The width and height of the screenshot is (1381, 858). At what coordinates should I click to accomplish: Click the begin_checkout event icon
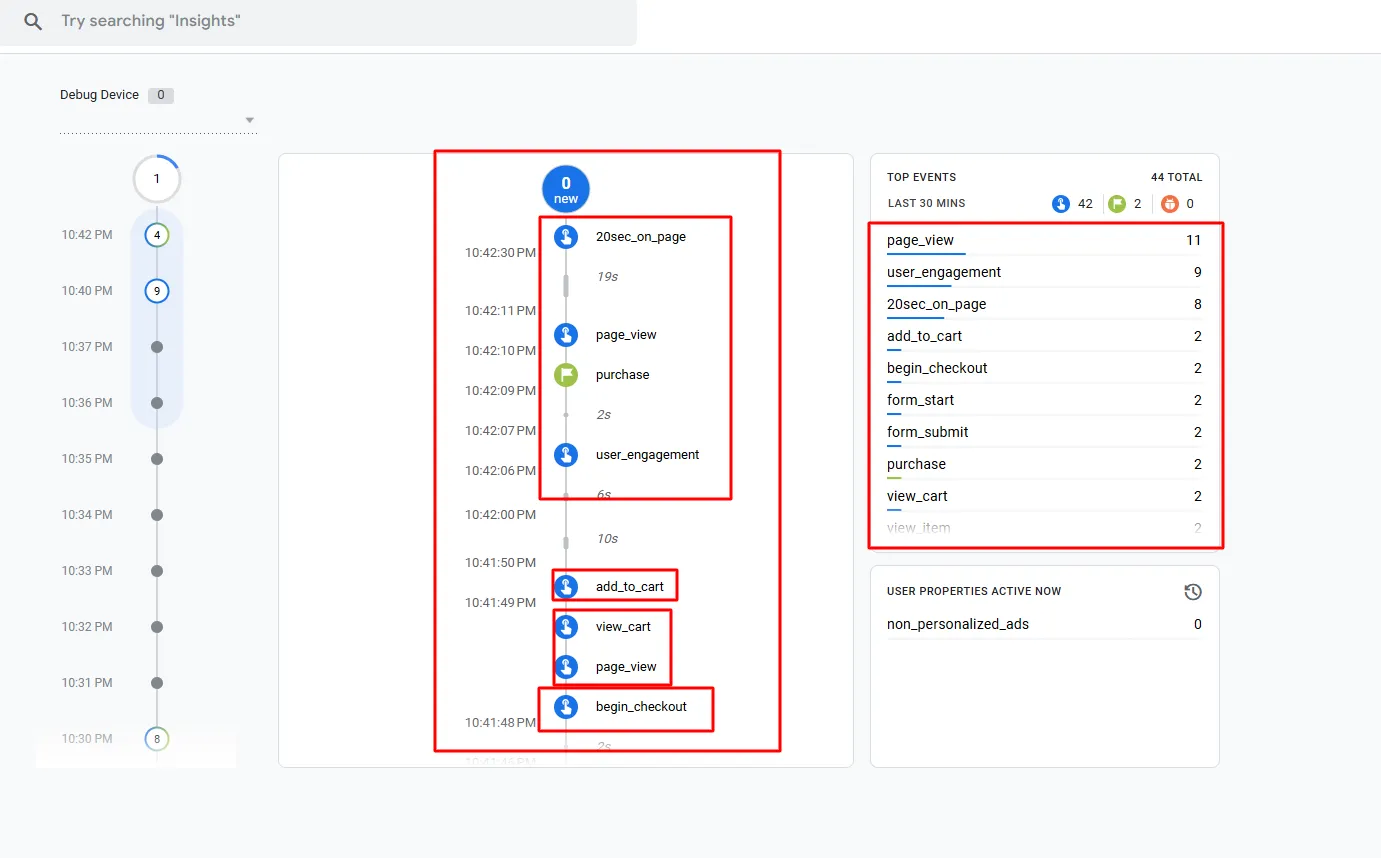pos(566,707)
